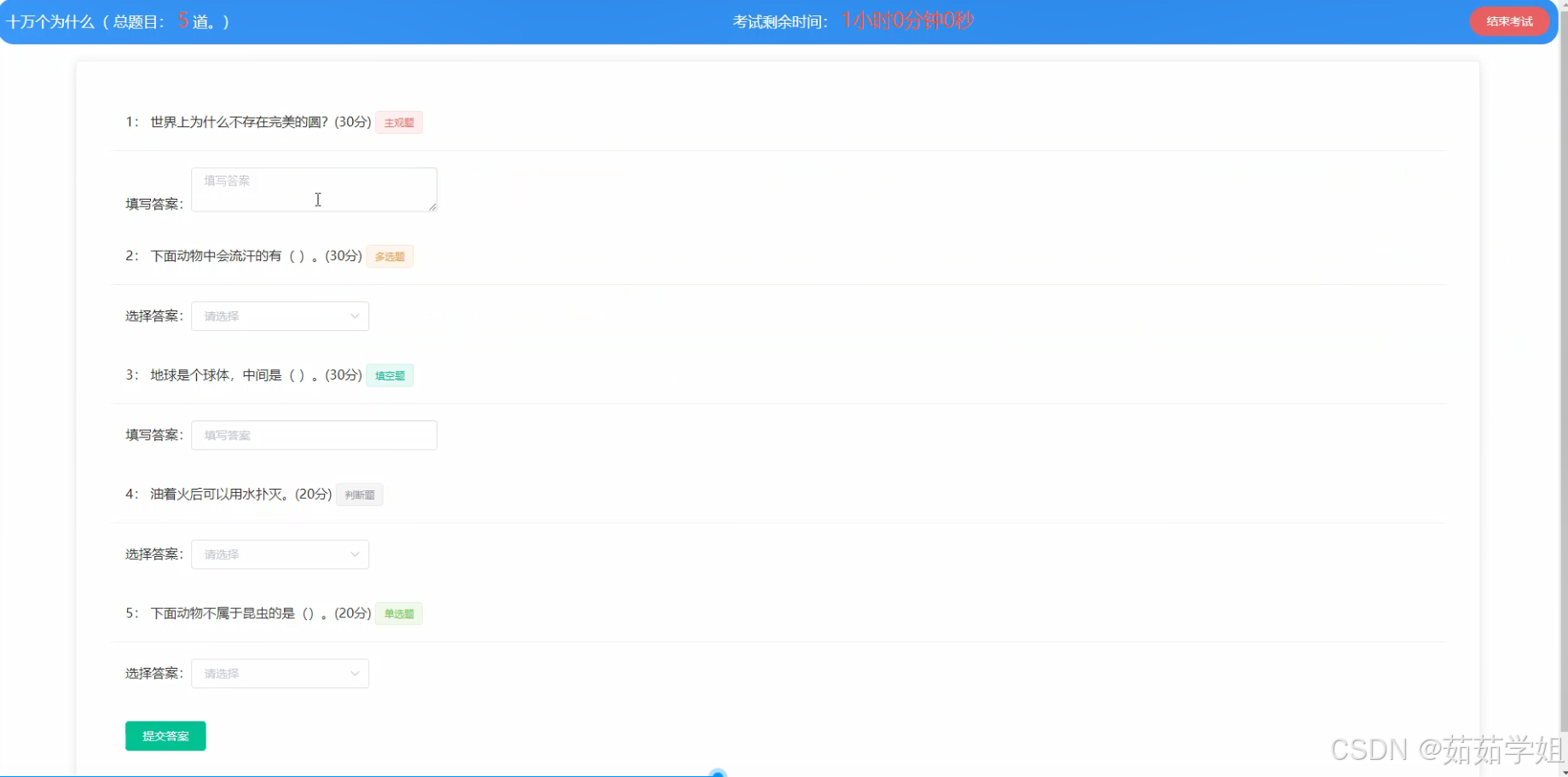Click the 填空题 tag on question 3
The width and height of the screenshot is (1568, 777).
390,375
